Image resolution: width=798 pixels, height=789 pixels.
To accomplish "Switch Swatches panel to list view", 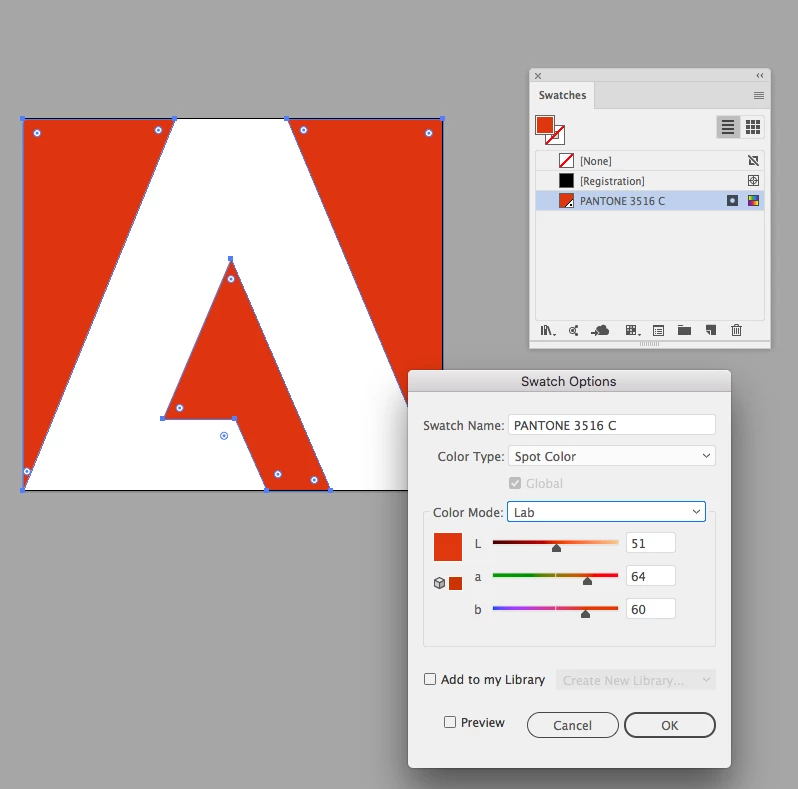I will pos(728,127).
